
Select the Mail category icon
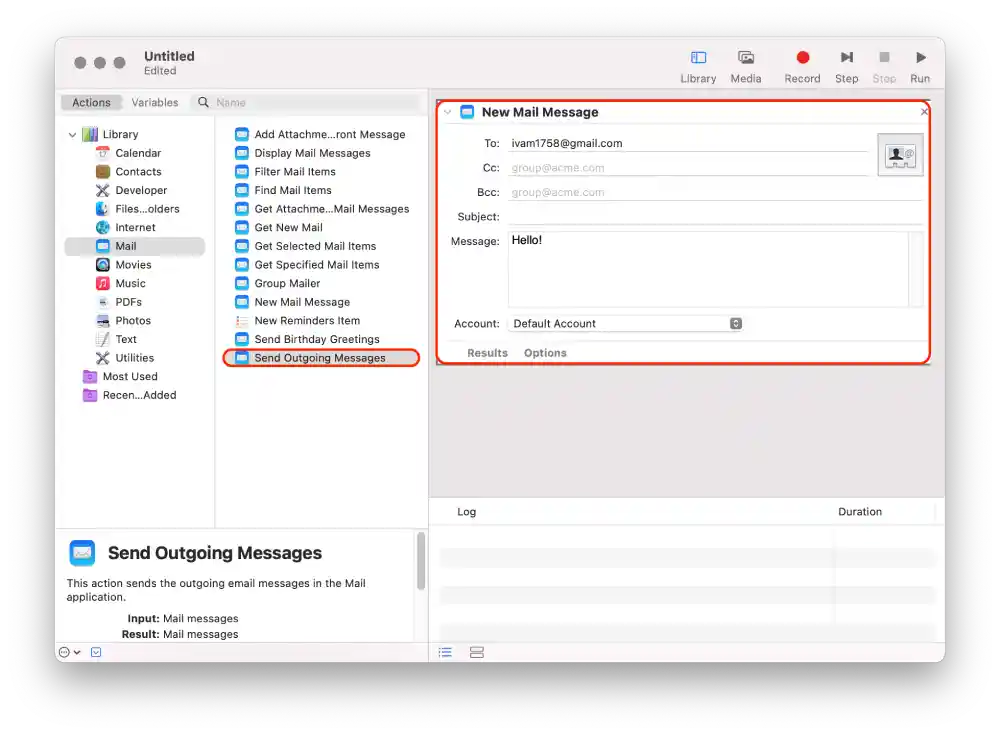point(103,246)
